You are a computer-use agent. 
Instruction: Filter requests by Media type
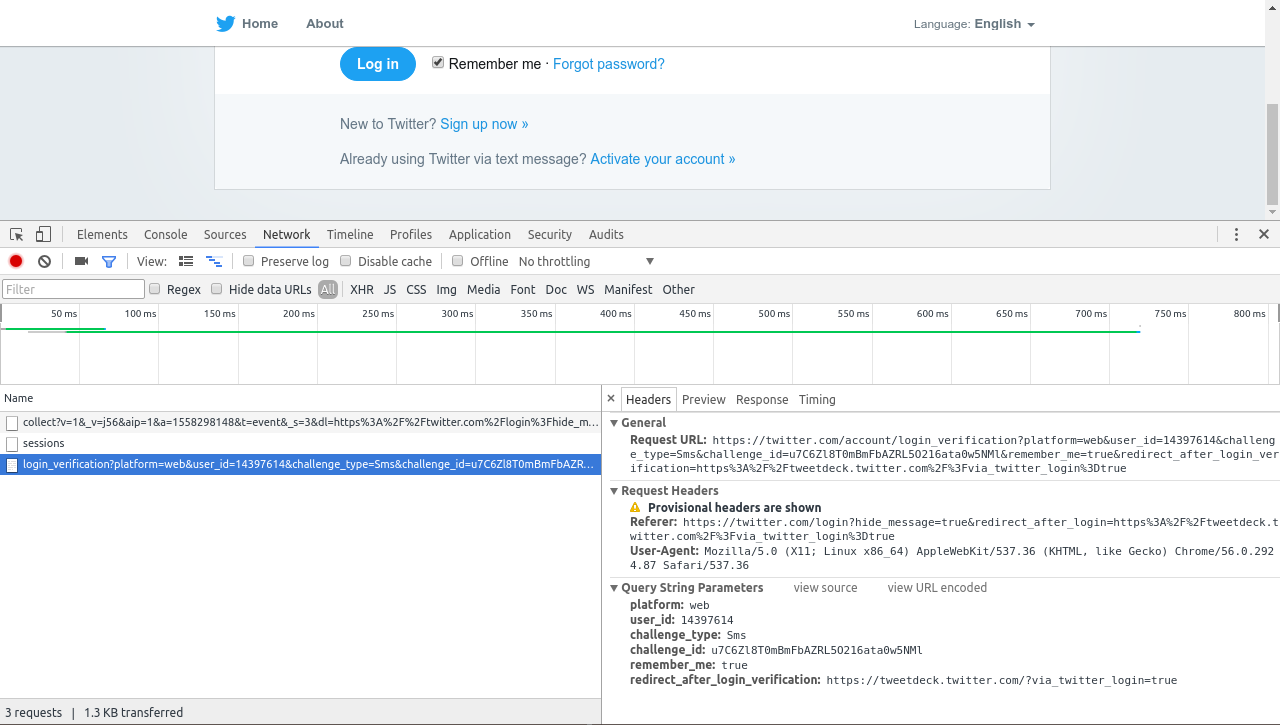(484, 289)
